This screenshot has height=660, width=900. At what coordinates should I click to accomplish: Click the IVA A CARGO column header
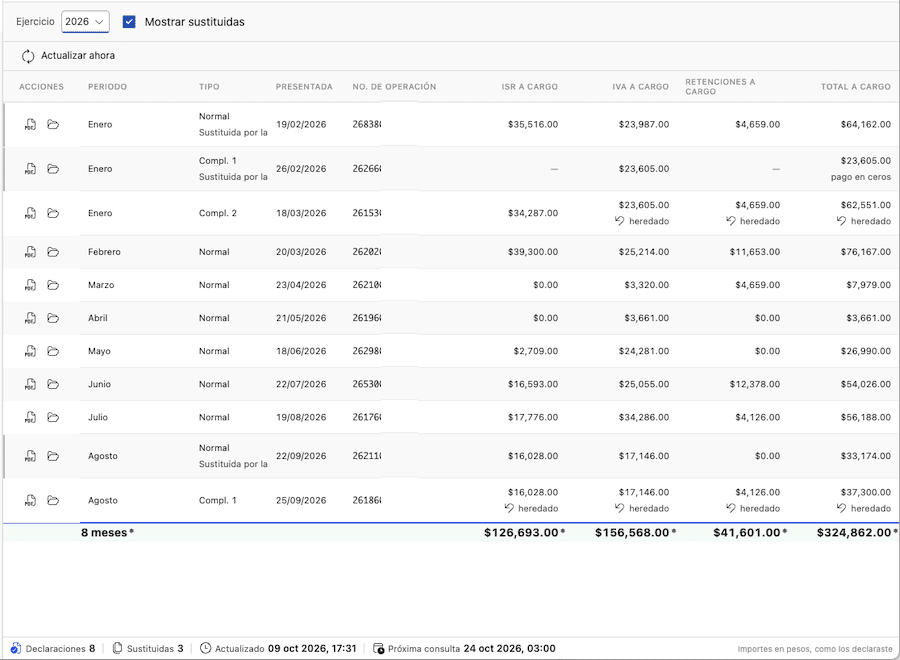(x=641, y=87)
